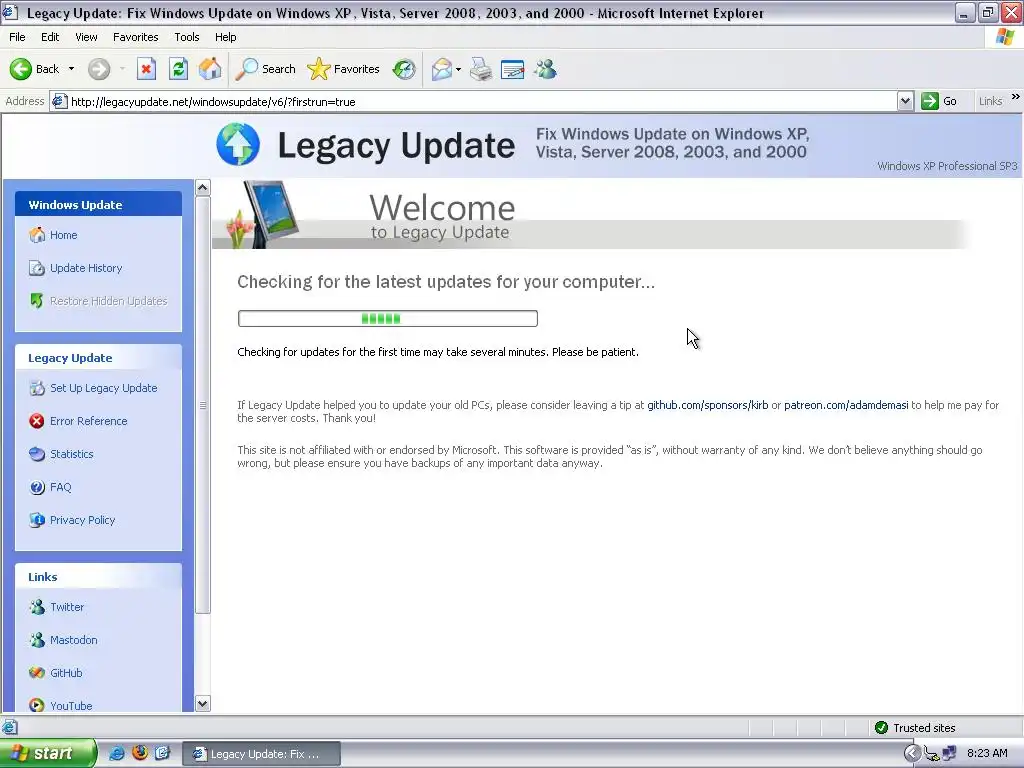Image resolution: width=1024 pixels, height=768 pixels.
Task: Expand the Links toolbar chevron
Action: 1016,97
